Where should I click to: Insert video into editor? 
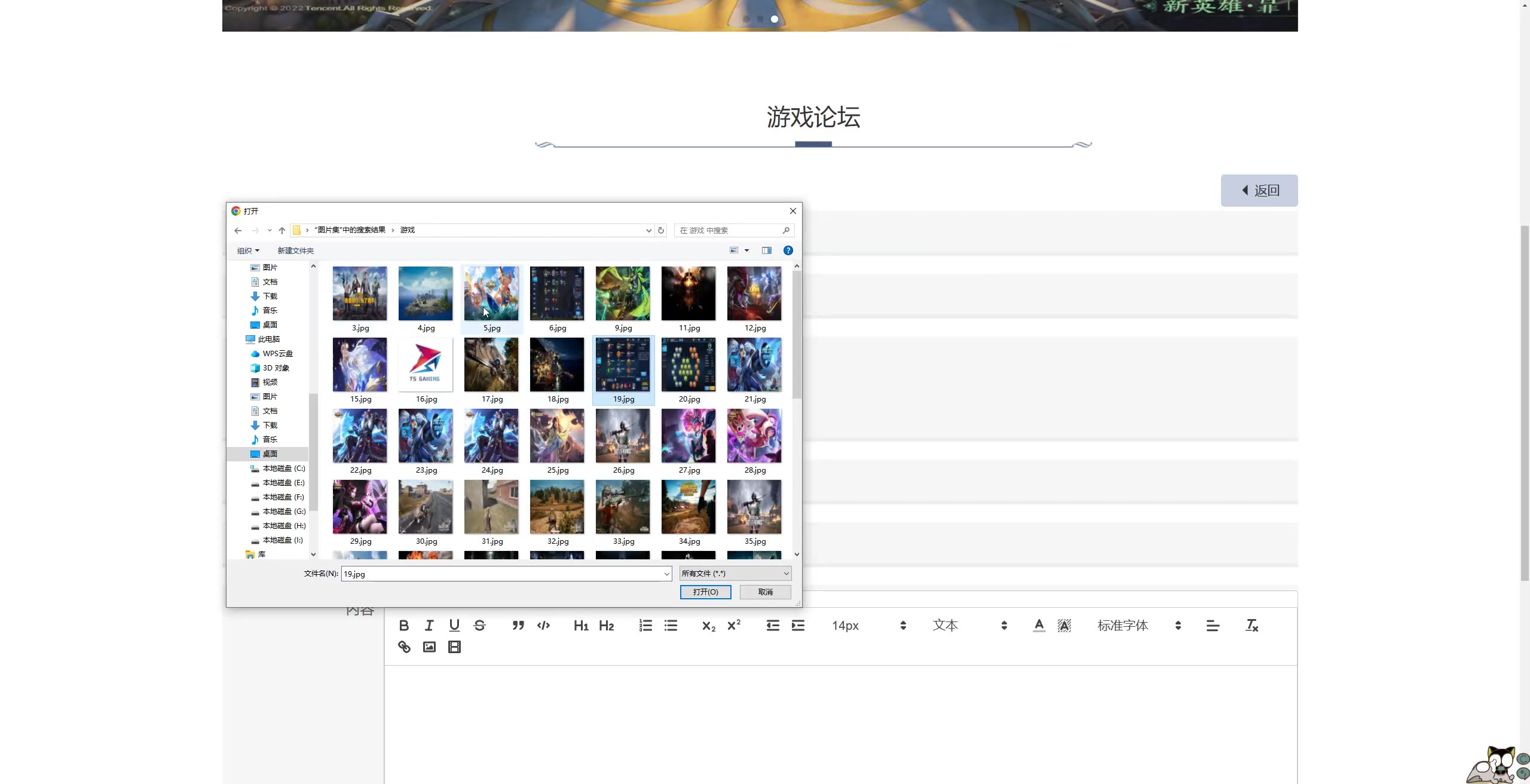point(454,647)
